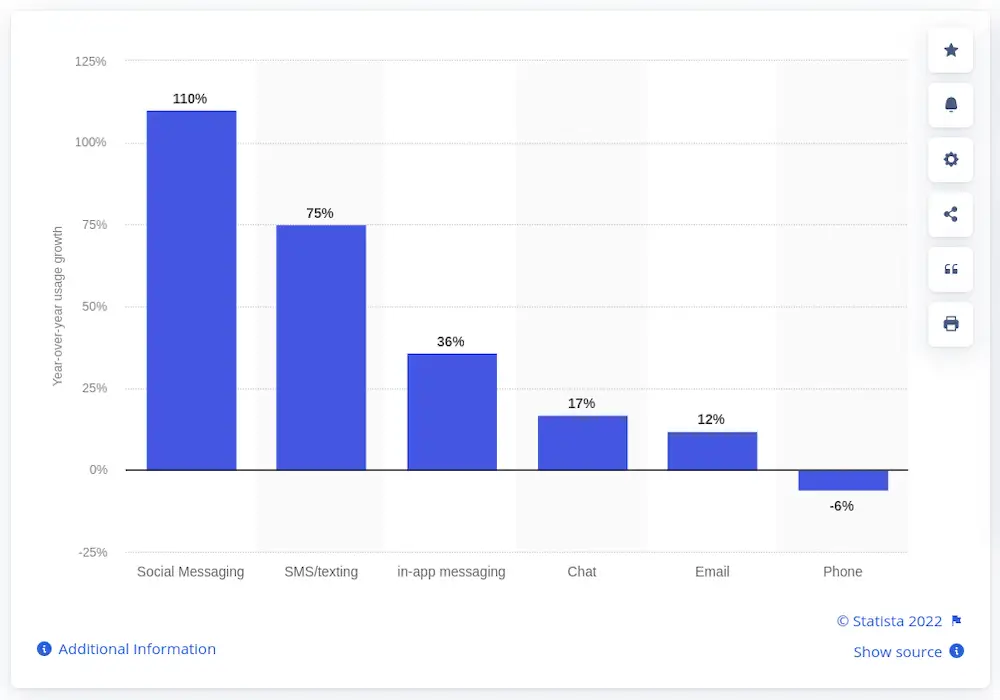Screen dimensions: 1000x700
Task: Select the SMS/texting 75% bar
Action: [x=321, y=347]
